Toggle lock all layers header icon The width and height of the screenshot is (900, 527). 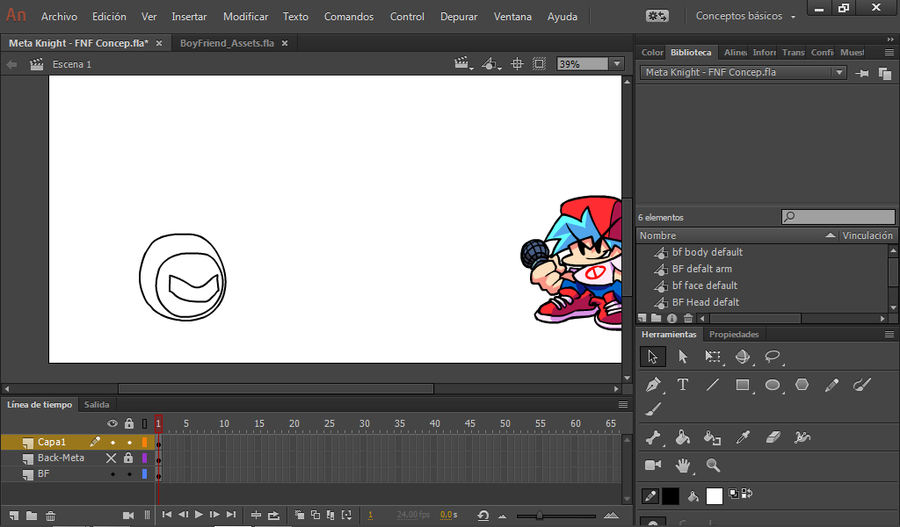tap(129, 424)
